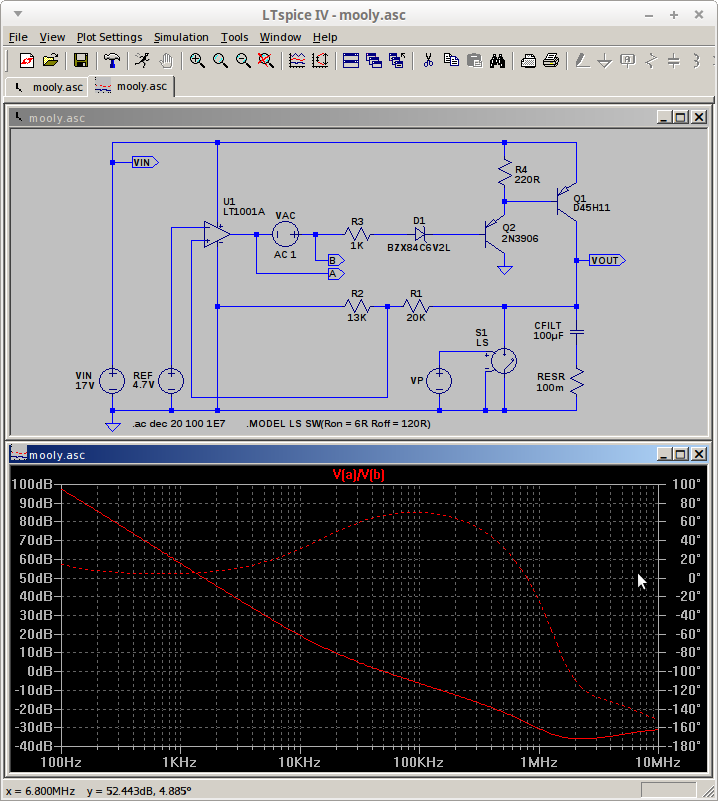Select the Resistor component tool
Screen dimensions: 718x801
pos(651,61)
